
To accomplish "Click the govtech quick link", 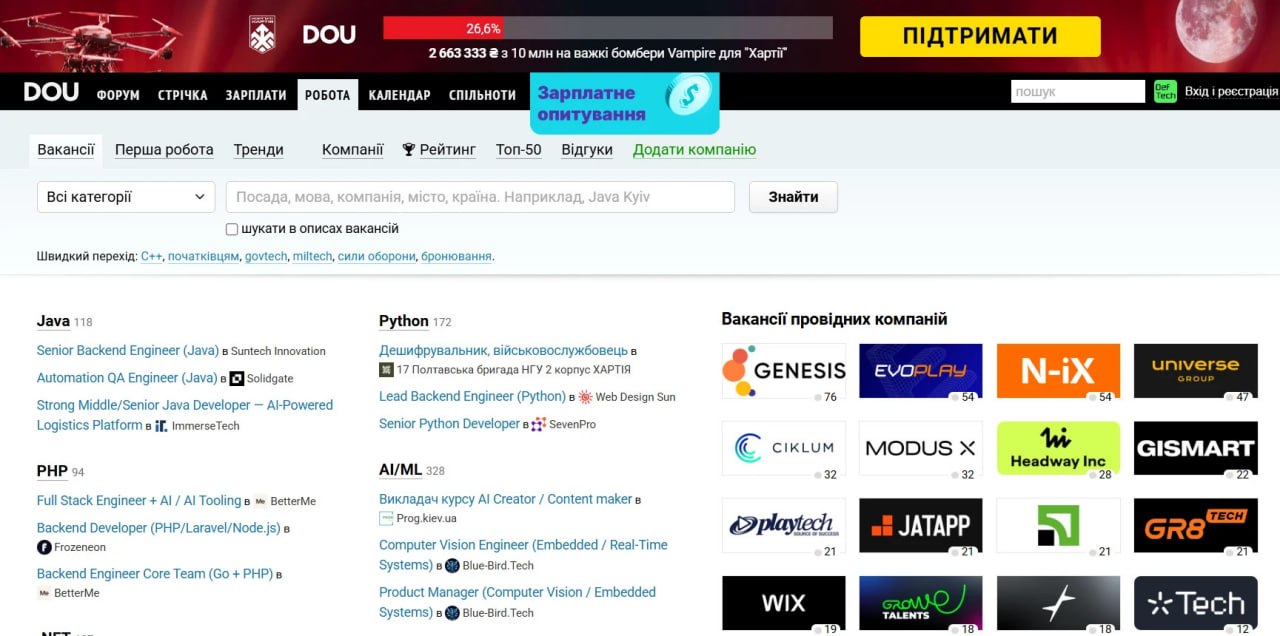I will coord(265,256).
